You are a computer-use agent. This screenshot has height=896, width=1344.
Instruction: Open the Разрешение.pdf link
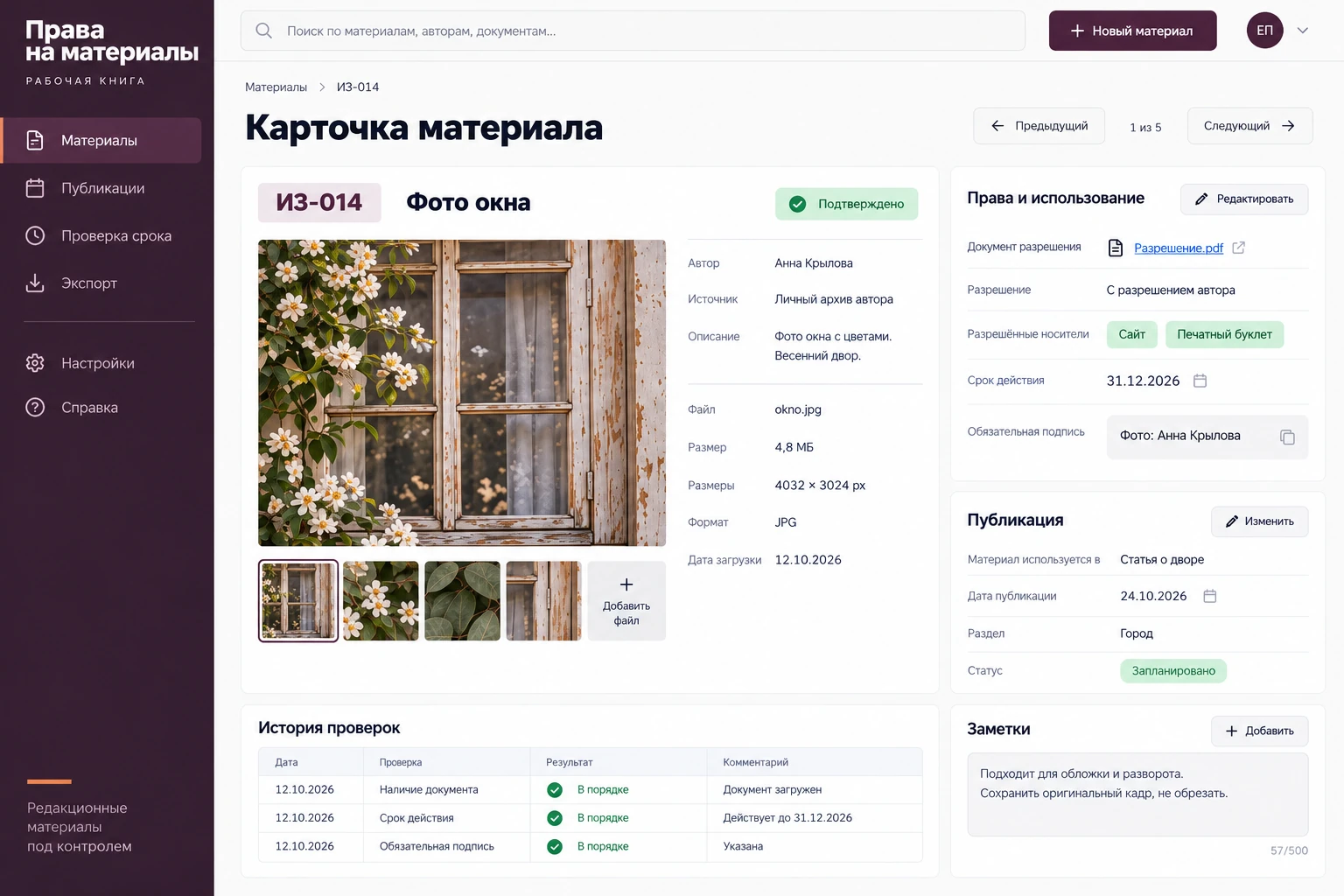(1179, 248)
